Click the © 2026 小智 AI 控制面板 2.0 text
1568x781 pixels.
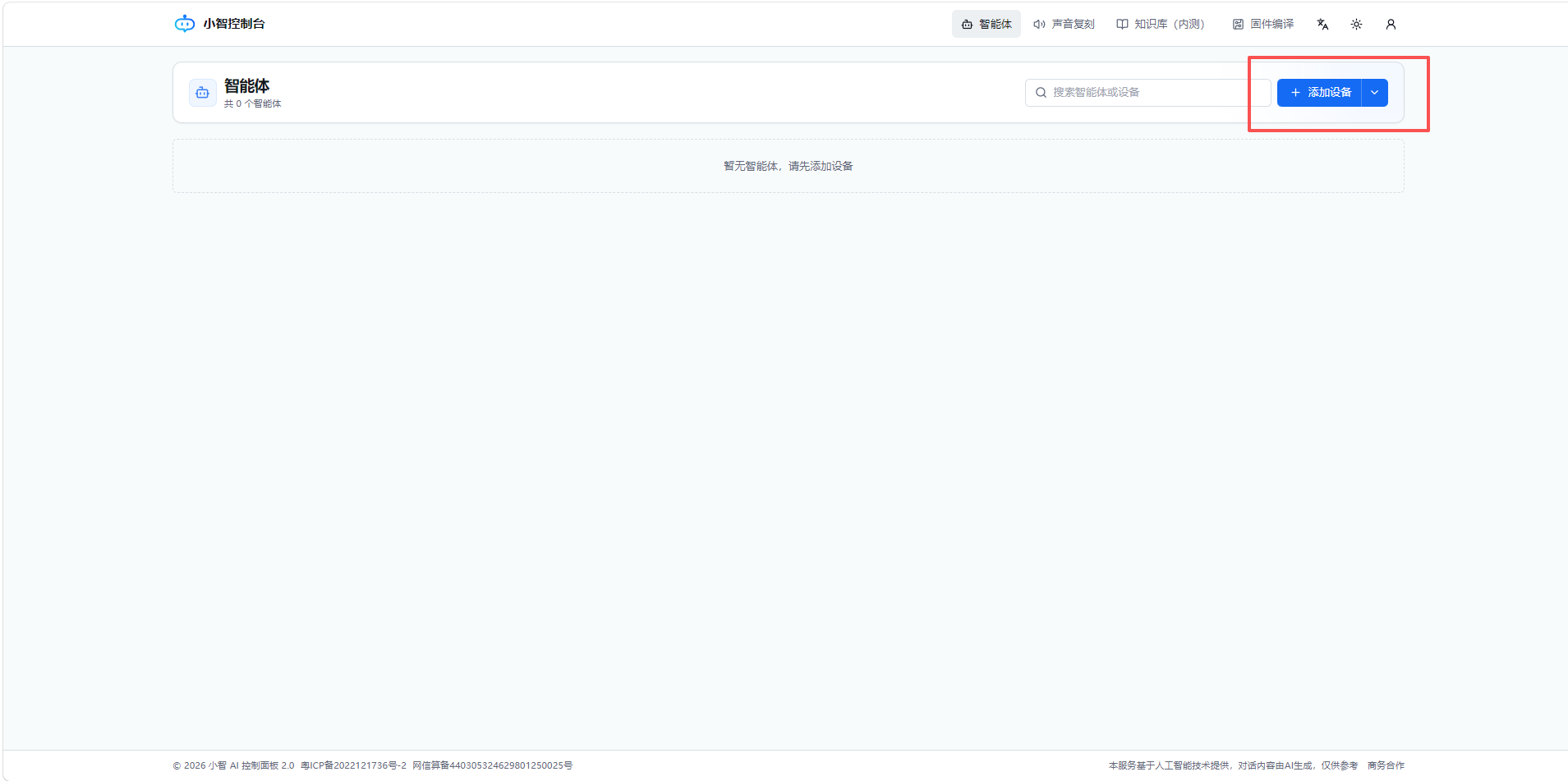pos(233,765)
